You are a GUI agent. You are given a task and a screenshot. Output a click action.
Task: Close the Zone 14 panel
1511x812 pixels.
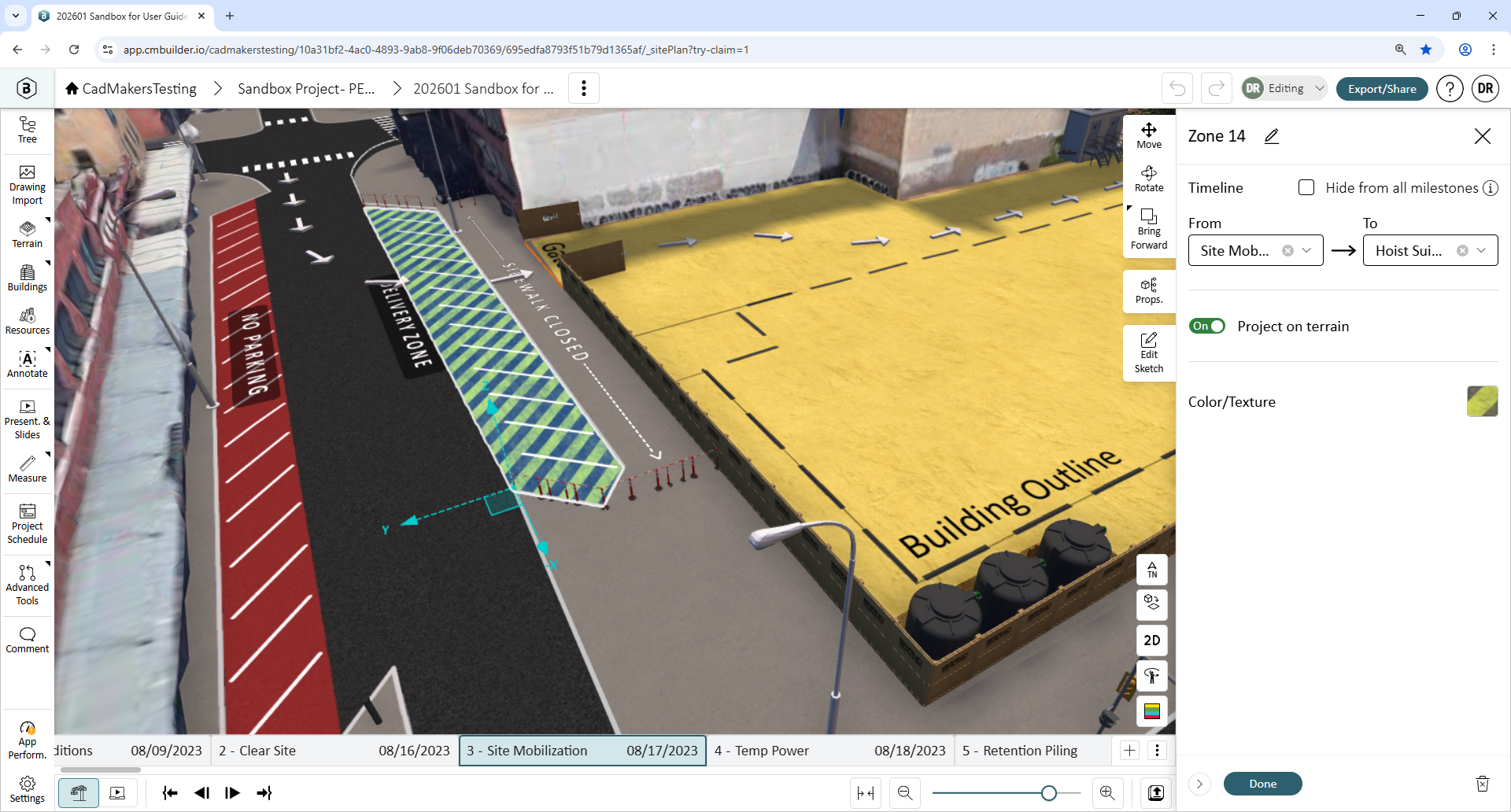(x=1483, y=136)
